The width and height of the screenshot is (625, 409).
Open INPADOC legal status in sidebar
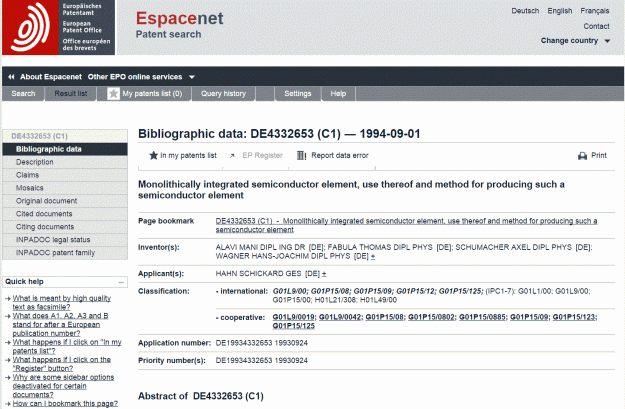click(51, 240)
